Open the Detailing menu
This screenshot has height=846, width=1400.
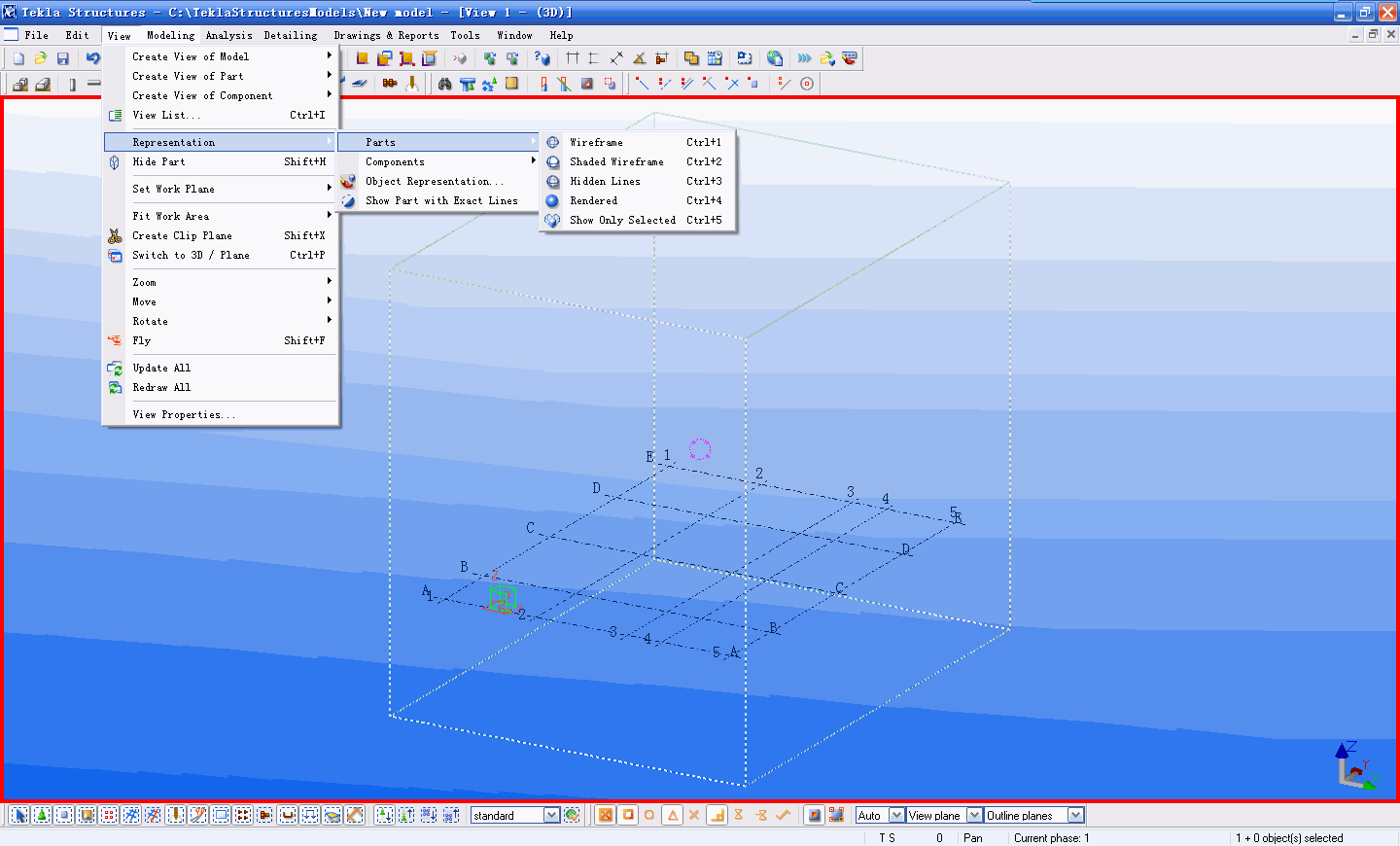(x=291, y=35)
